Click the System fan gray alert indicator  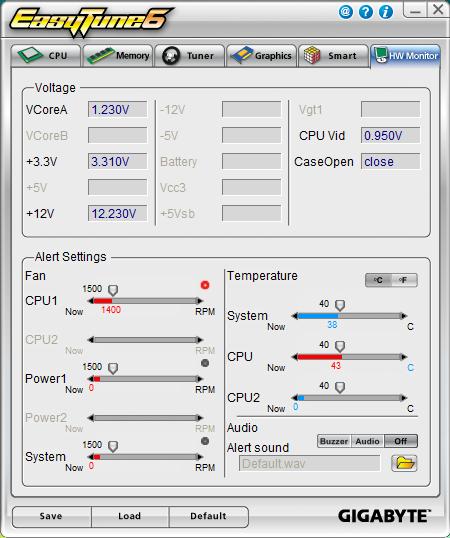pyautogui.click(x=205, y=441)
